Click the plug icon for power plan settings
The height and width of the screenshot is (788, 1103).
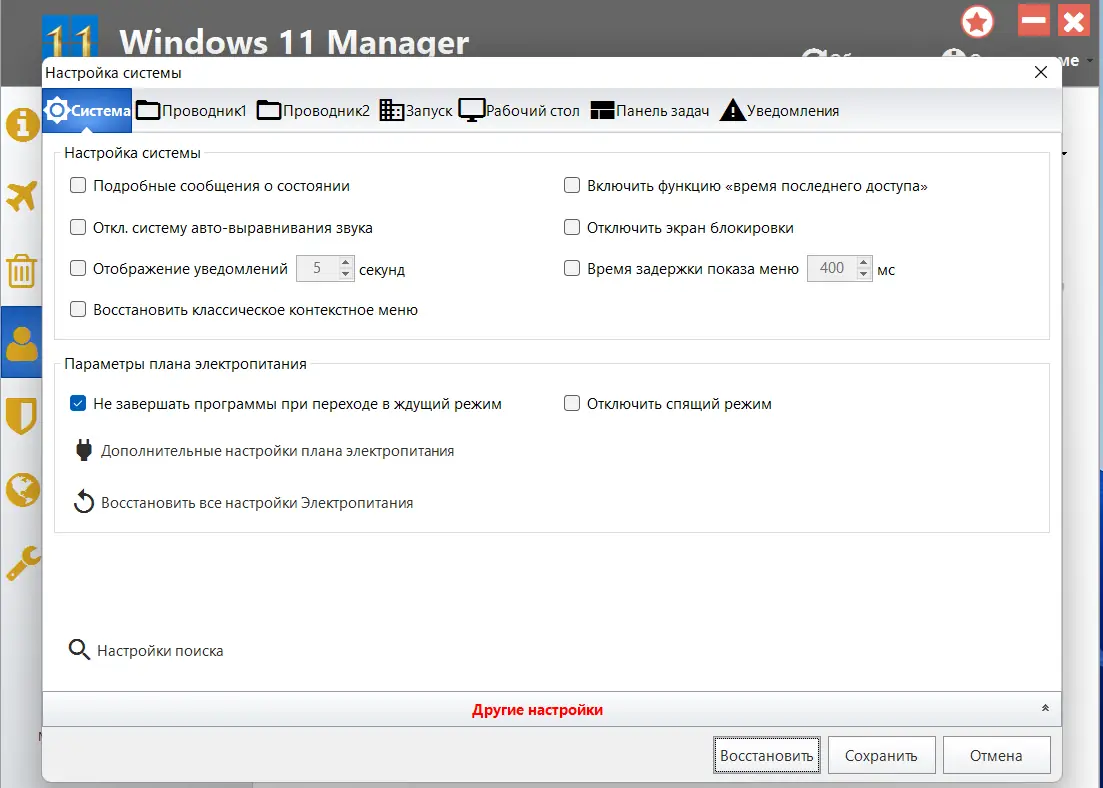pos(84,450)
